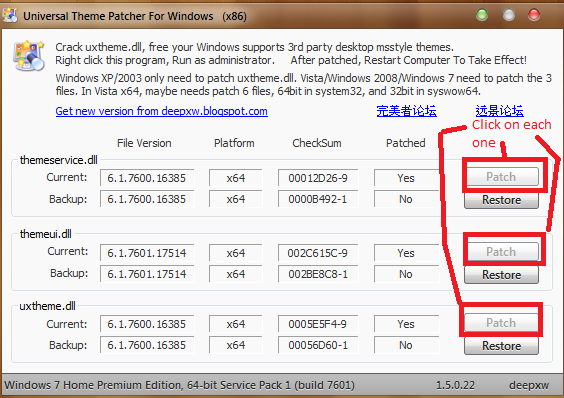
Task: Select themeui.dll backup version 6.1.7601.17514 field
Action: [x=147, y=274]
